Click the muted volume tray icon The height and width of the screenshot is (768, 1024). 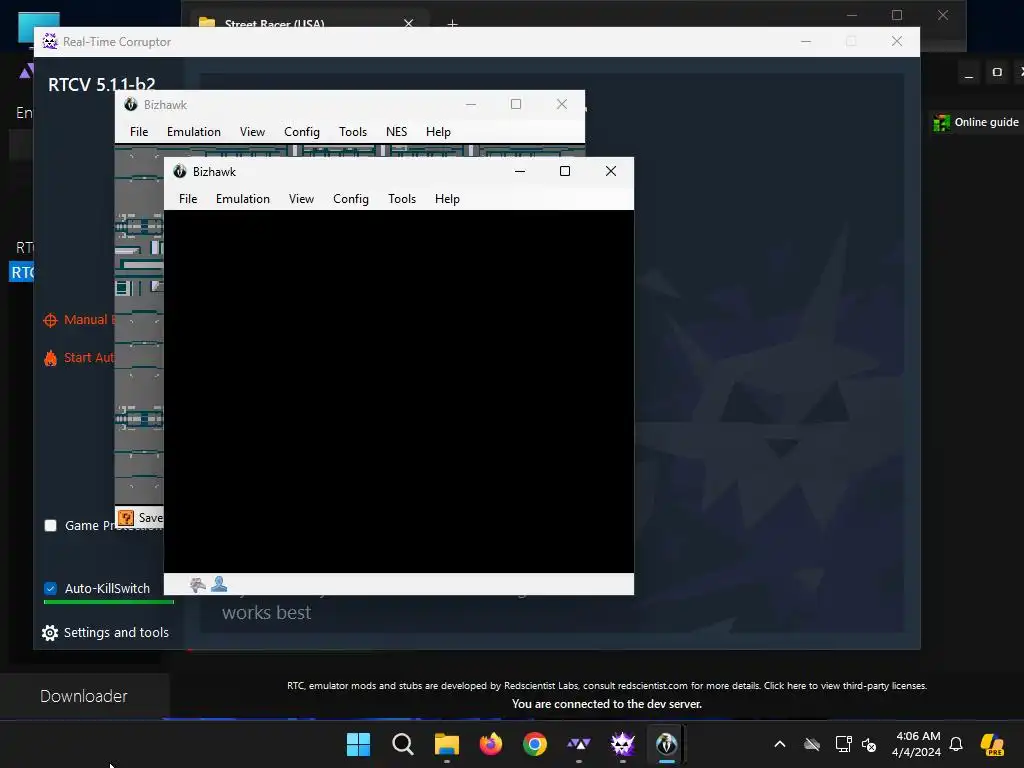pos(869,744)
